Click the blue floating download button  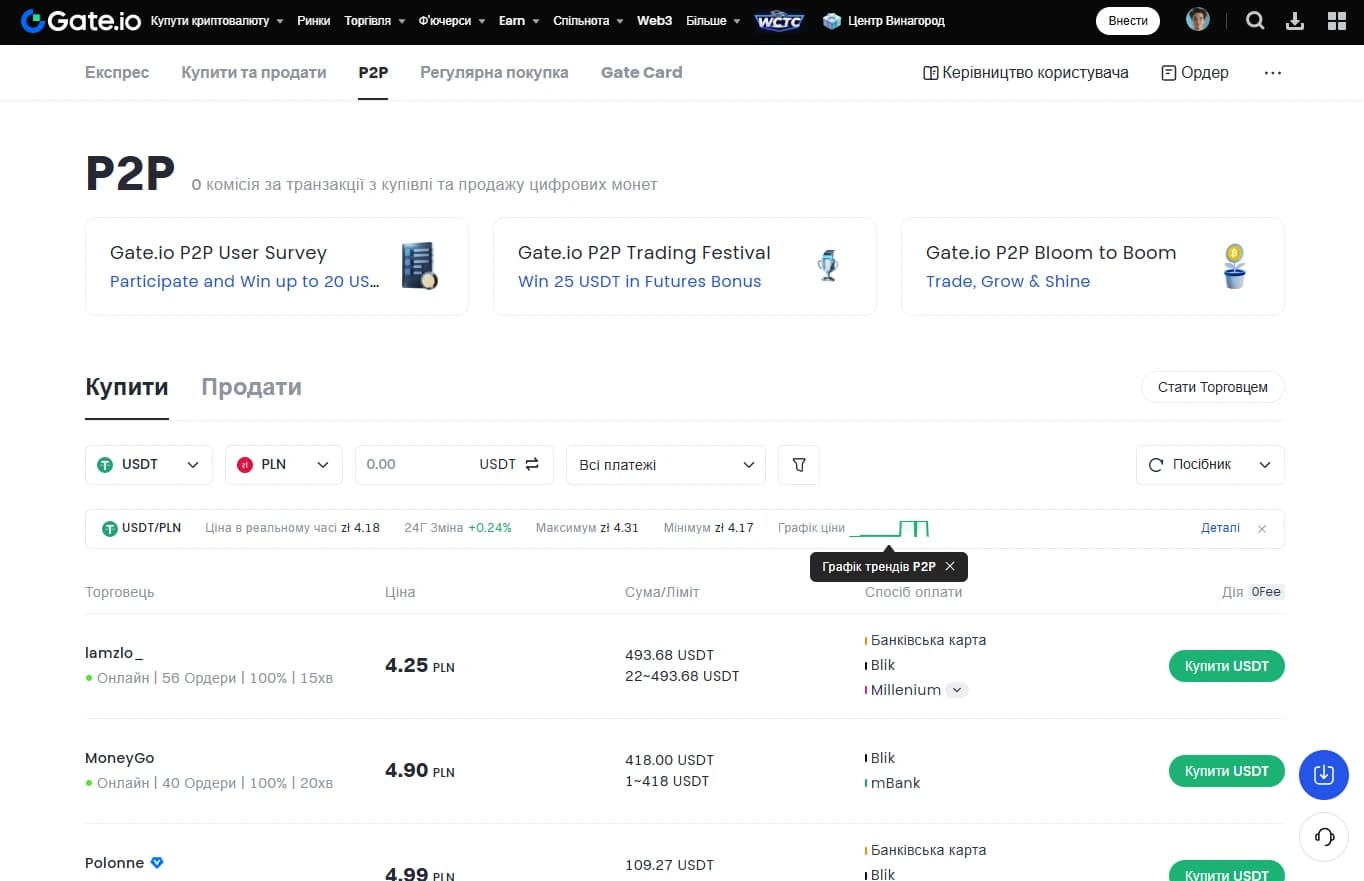pyautogui.click(x=1324, y=774)
